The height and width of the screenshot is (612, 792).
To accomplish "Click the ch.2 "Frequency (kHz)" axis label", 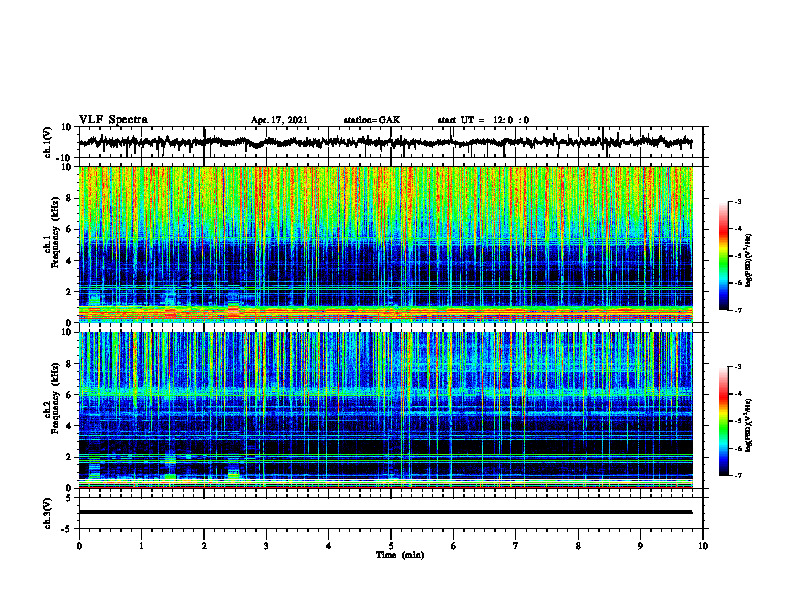I will pyautogui.click(x=56, y=398).
